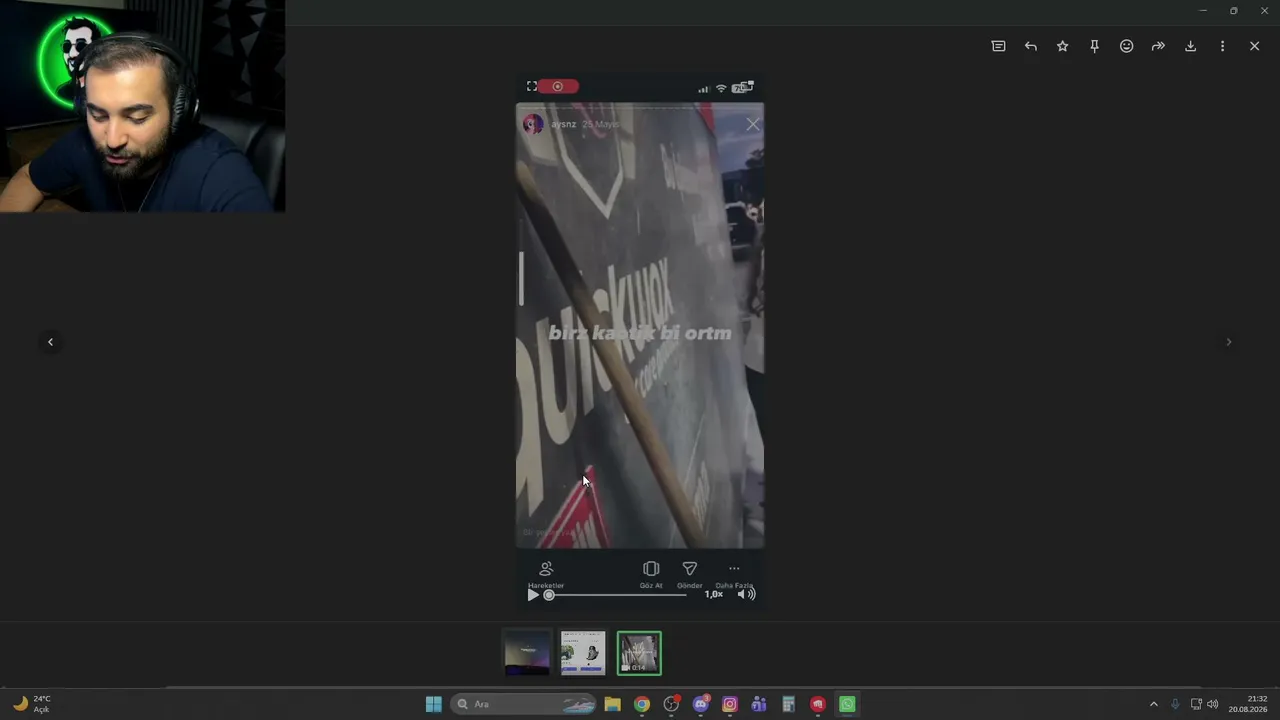Change the 1,0x playback speed

(713, 594)
